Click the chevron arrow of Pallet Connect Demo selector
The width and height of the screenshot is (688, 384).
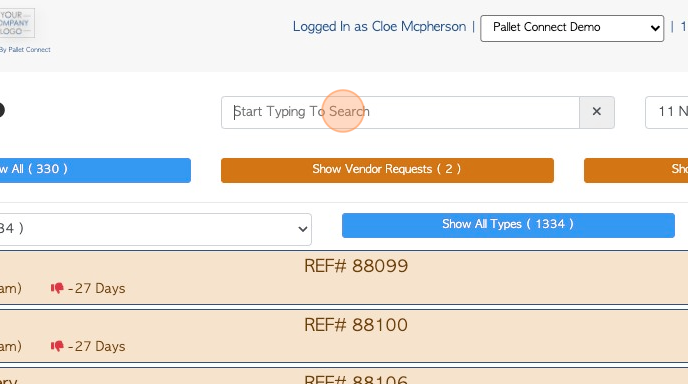click(x=655, y=29)
